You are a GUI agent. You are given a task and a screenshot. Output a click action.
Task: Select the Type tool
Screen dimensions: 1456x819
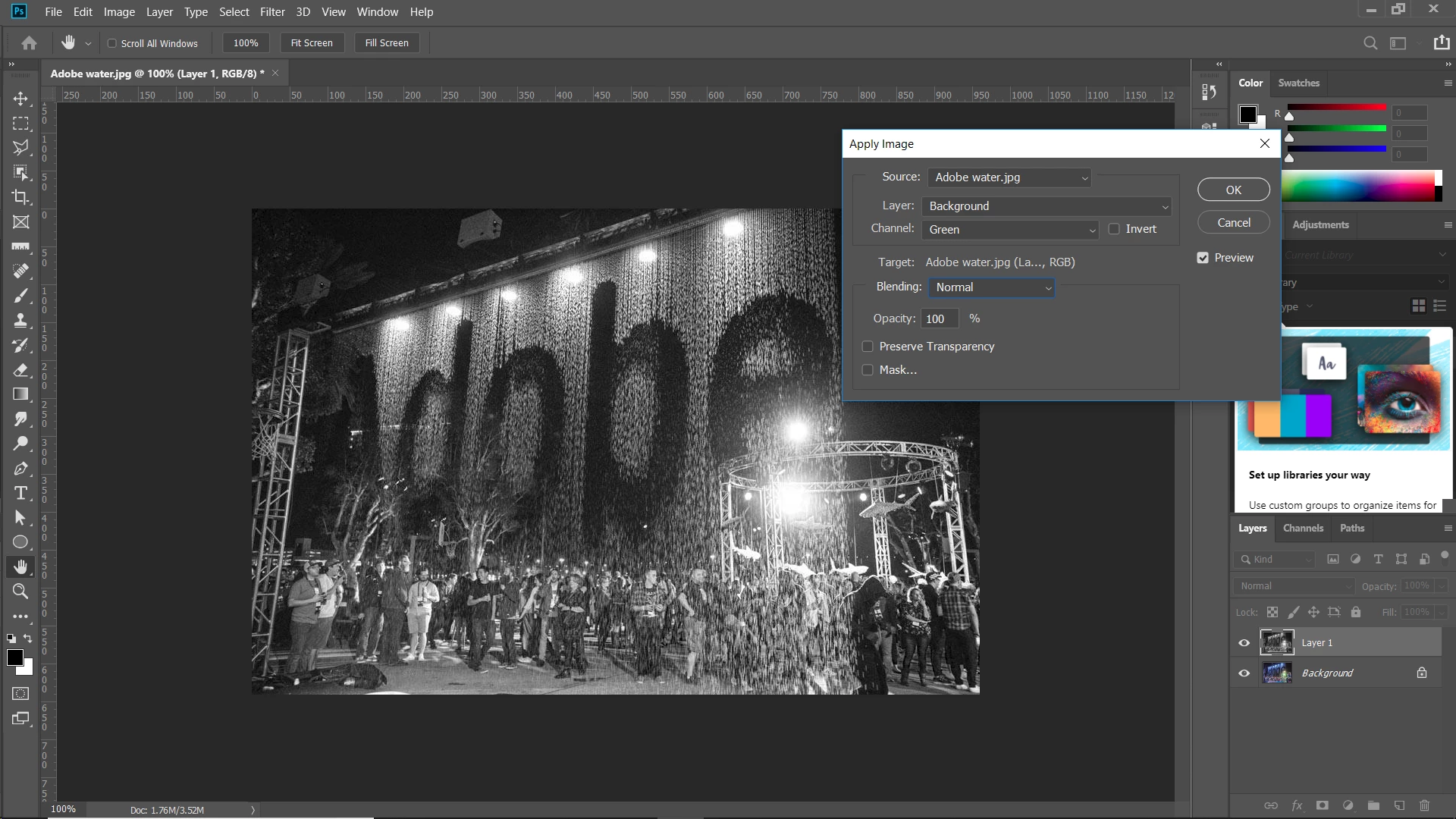click(20, 494)
